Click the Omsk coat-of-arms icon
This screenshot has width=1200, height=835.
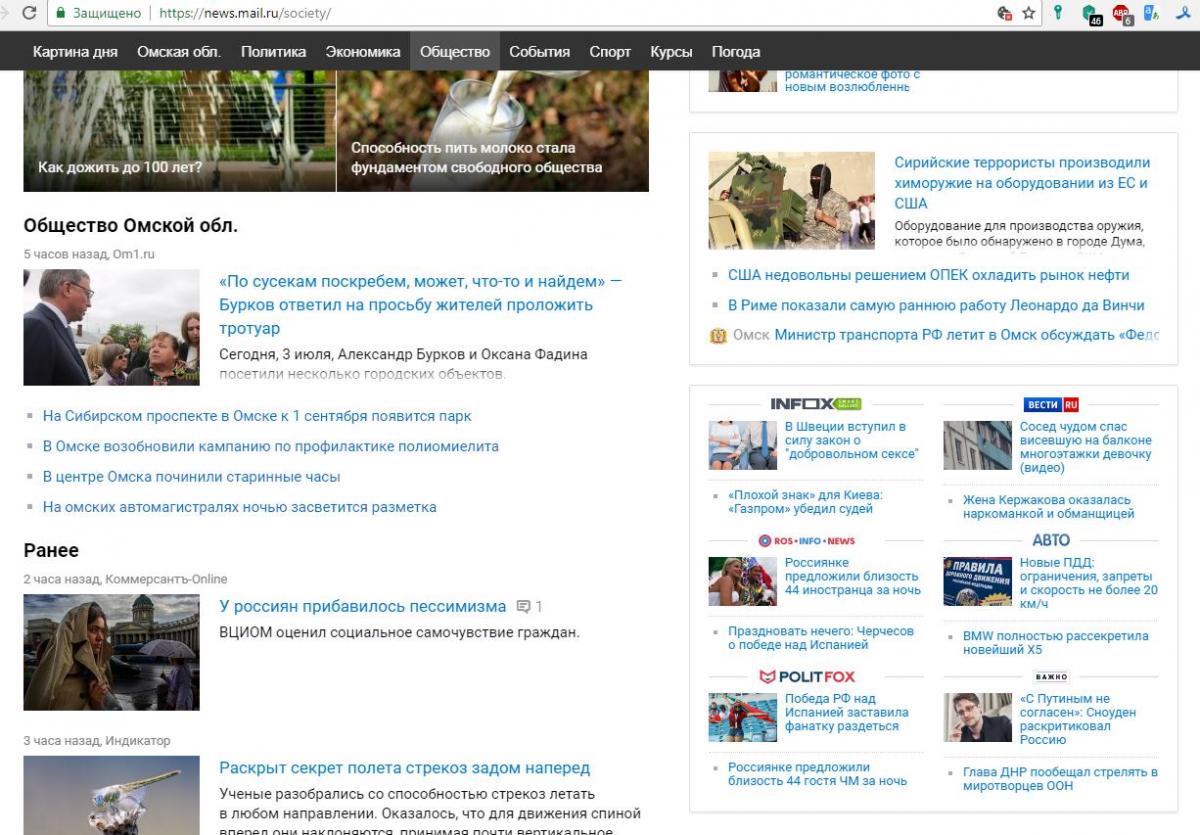(718, 336)
